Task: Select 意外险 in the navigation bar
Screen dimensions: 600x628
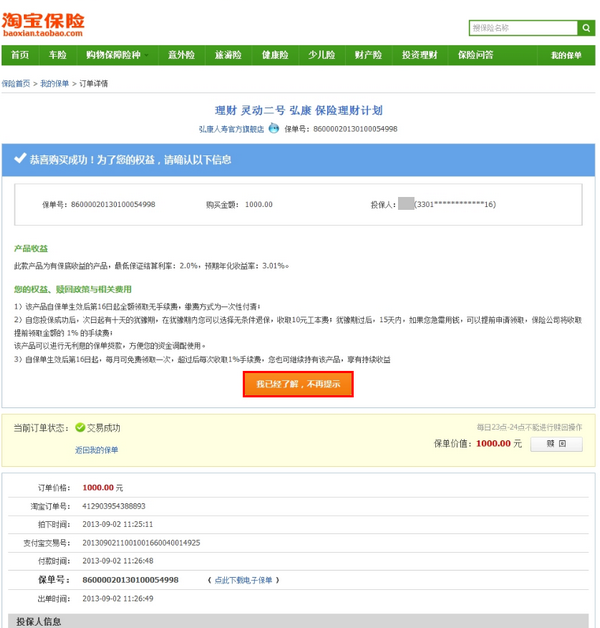Action: (181, 55)
